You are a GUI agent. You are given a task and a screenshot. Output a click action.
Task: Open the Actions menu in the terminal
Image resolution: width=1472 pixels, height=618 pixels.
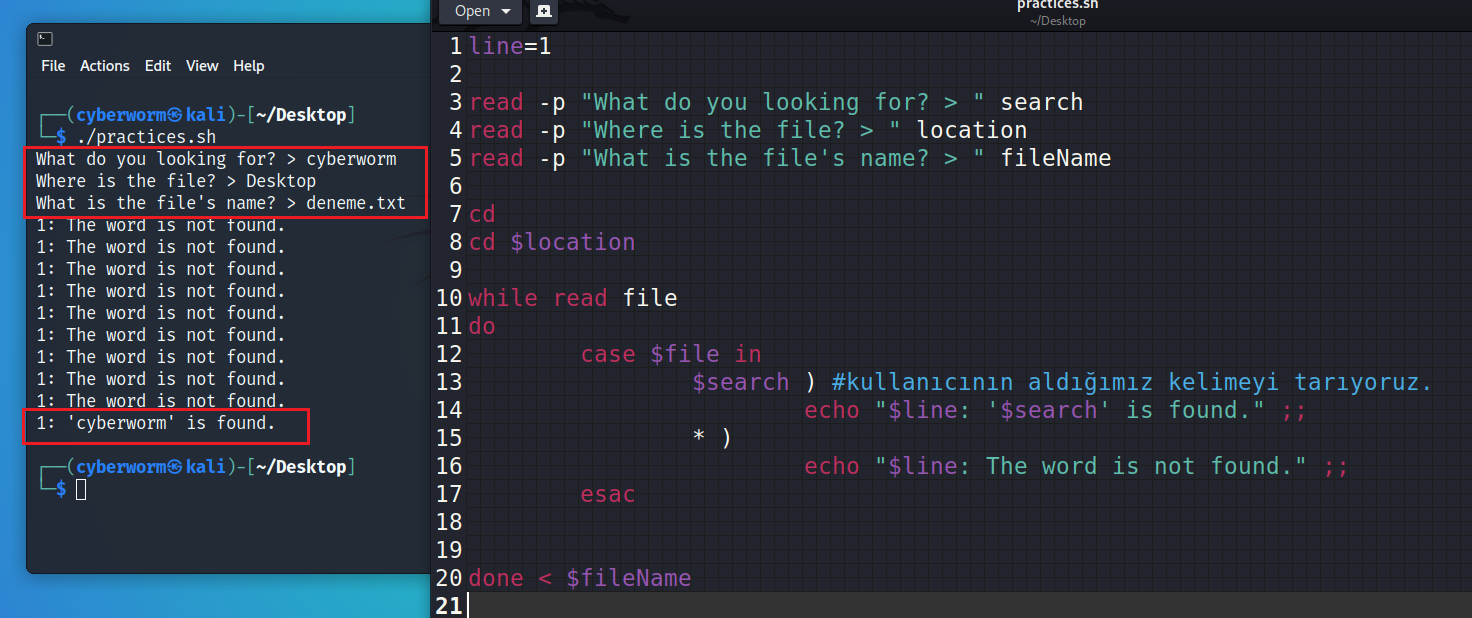(x=105, y=66)
